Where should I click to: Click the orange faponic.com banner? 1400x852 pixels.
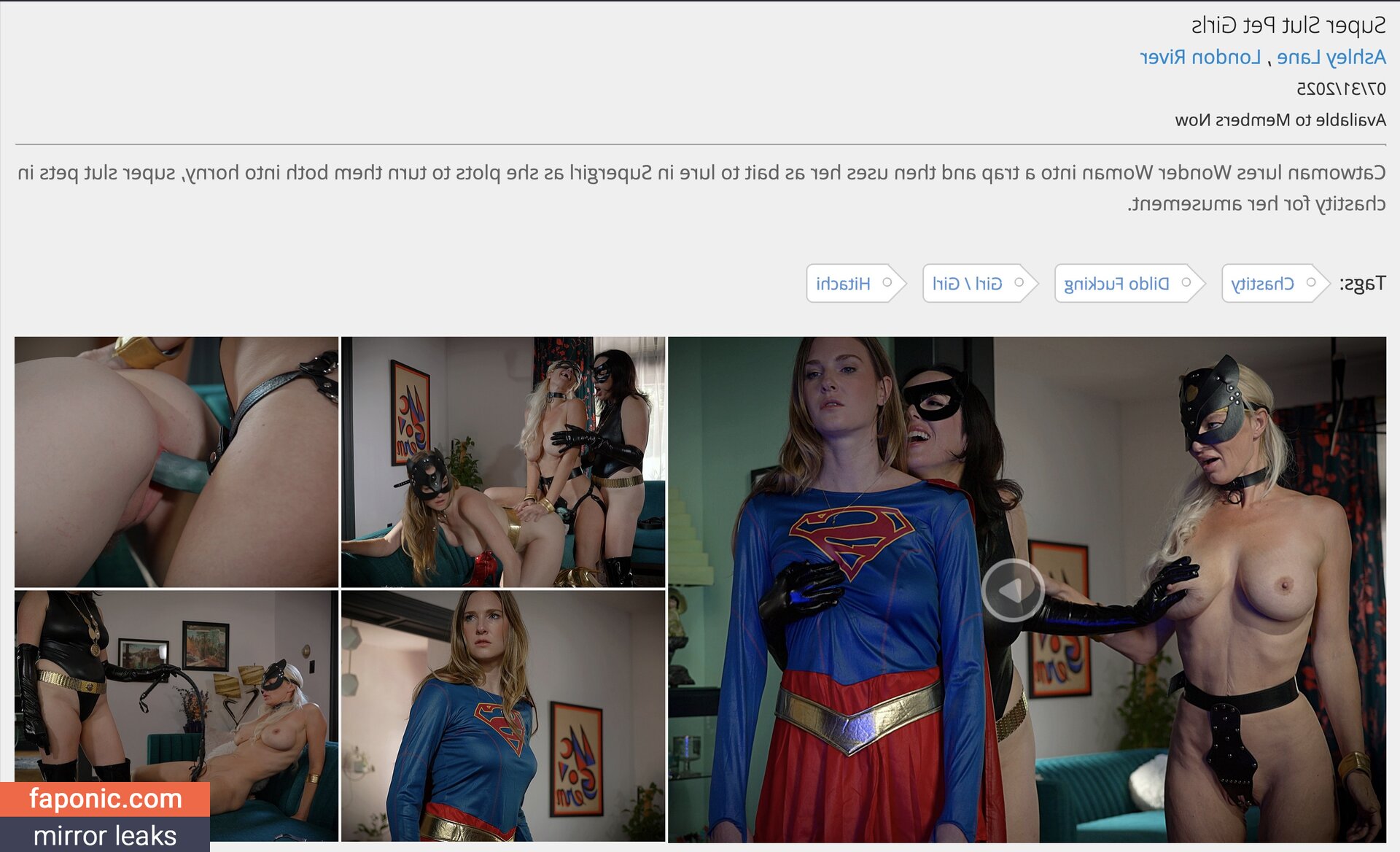click(105, 799)
